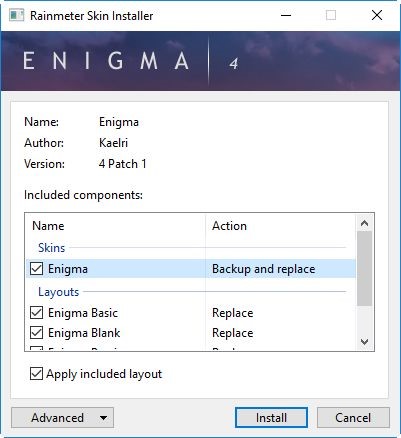Click Install to install the skin
This screenshot has width=401, height=438.
click(271, 418)
